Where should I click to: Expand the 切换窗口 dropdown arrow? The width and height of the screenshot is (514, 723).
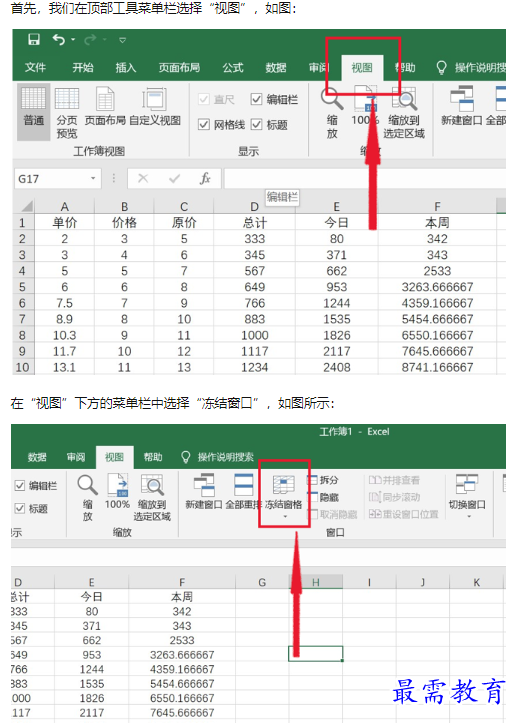coord(469,516)
